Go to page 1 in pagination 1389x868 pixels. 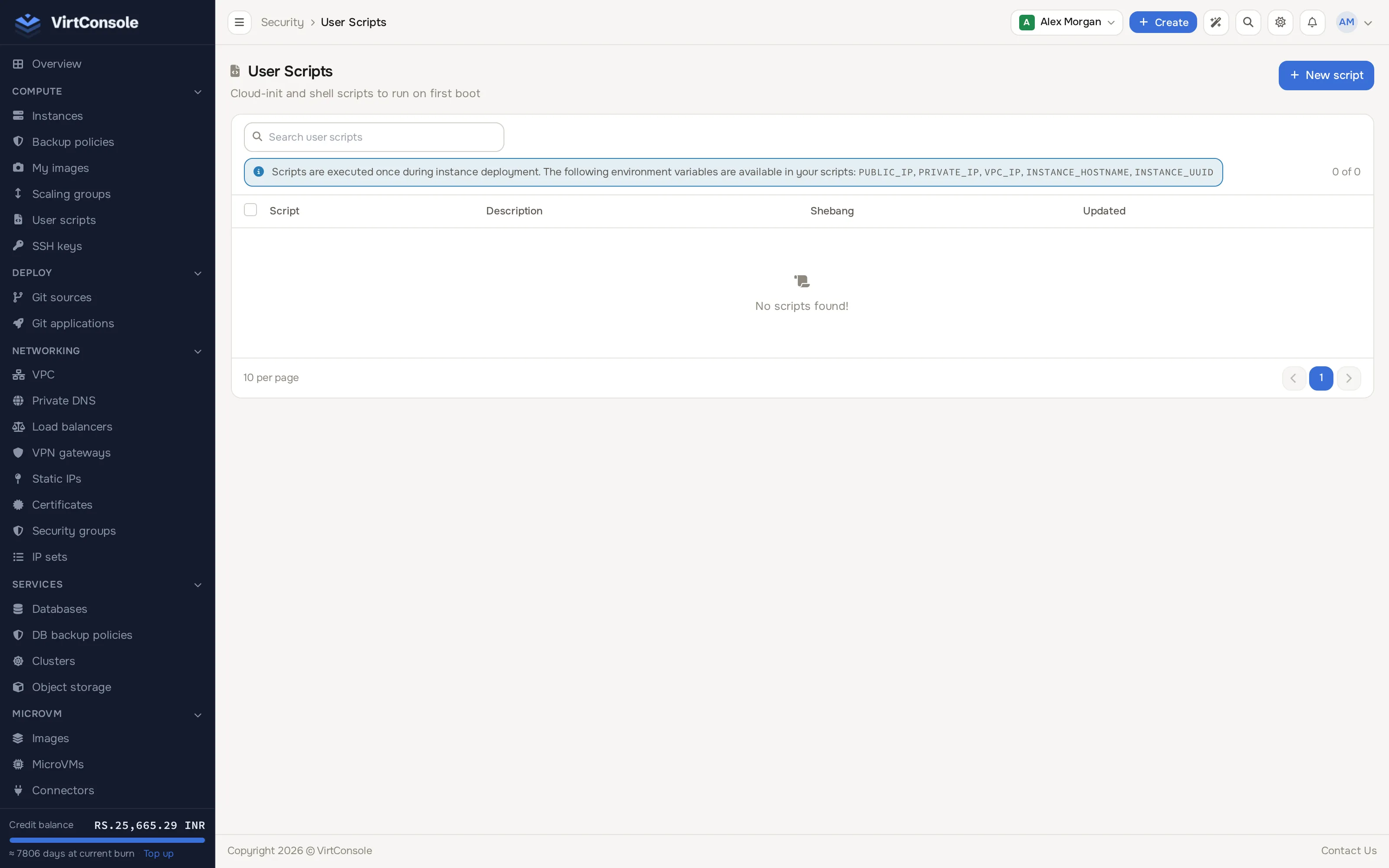1321,378
